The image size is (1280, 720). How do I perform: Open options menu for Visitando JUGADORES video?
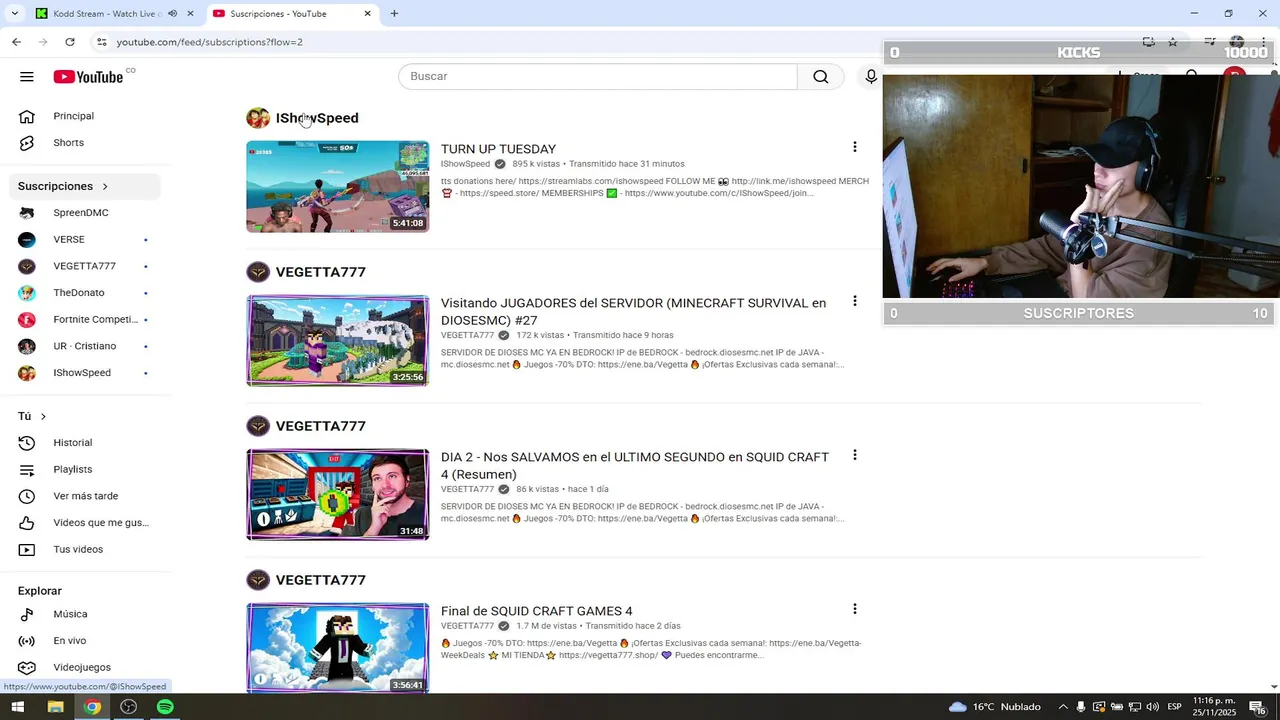coord(854,301)
